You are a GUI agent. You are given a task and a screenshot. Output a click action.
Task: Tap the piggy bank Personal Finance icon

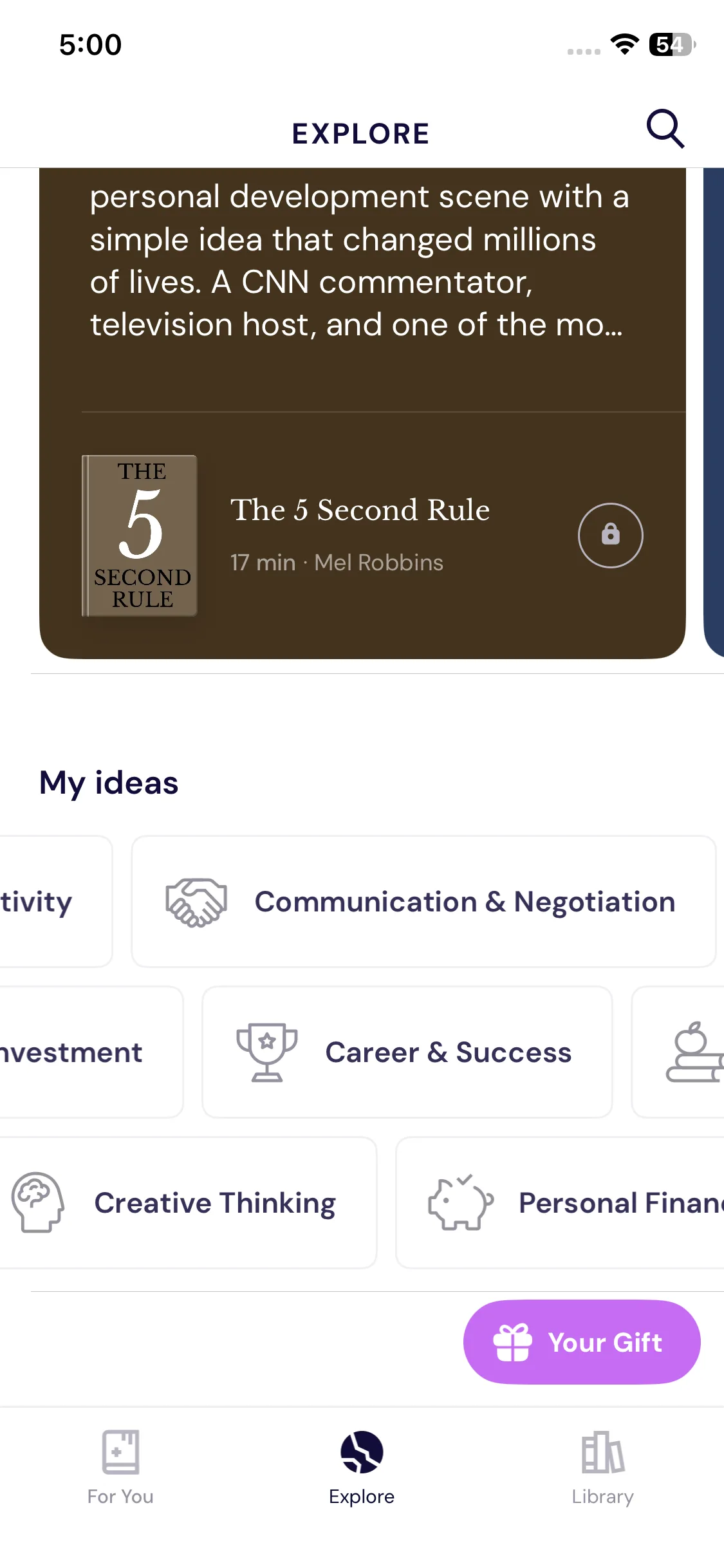click(x=460, y=1202)
